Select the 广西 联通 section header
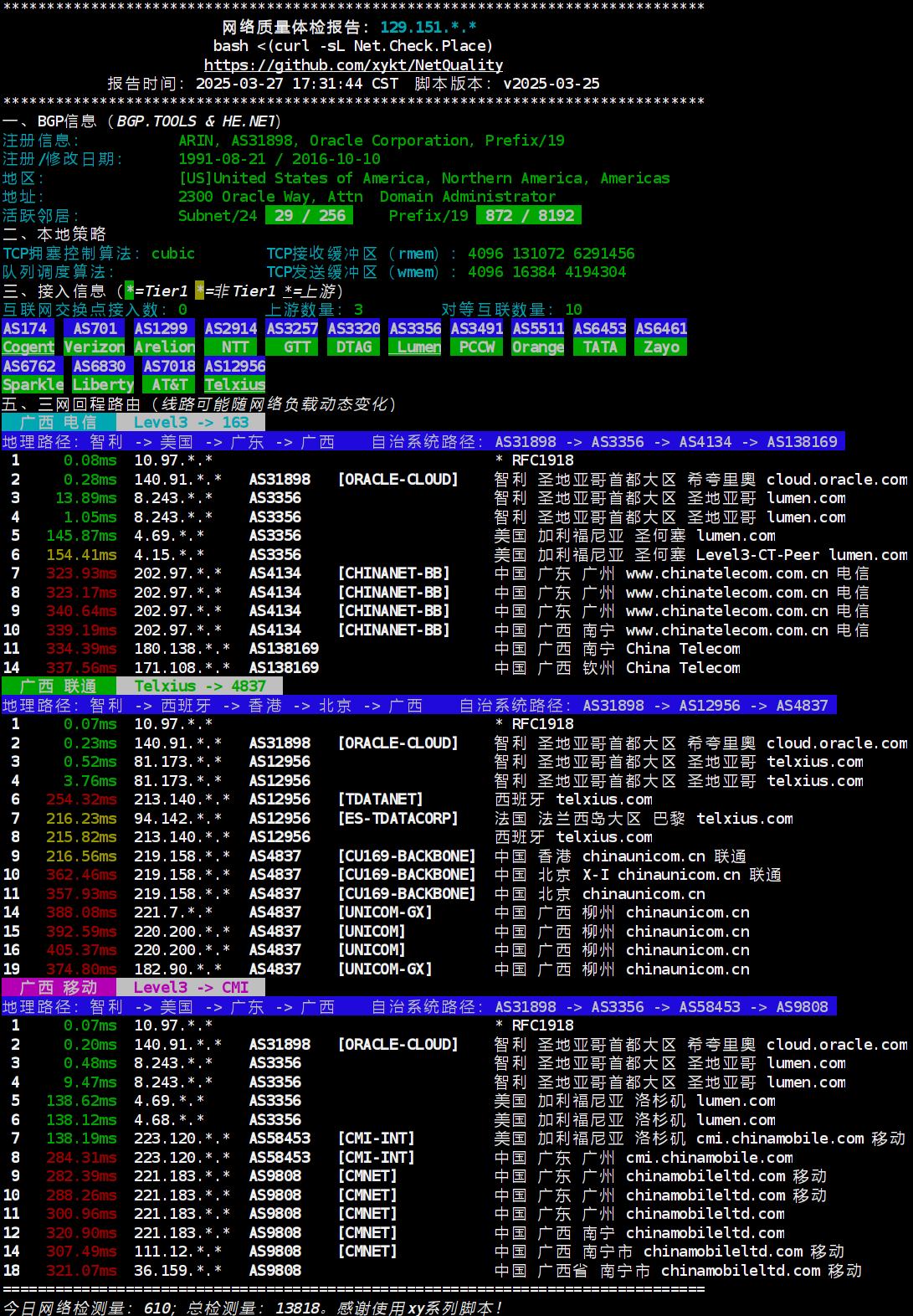Screen dimensions: 913x1316 tap(59, 686)
